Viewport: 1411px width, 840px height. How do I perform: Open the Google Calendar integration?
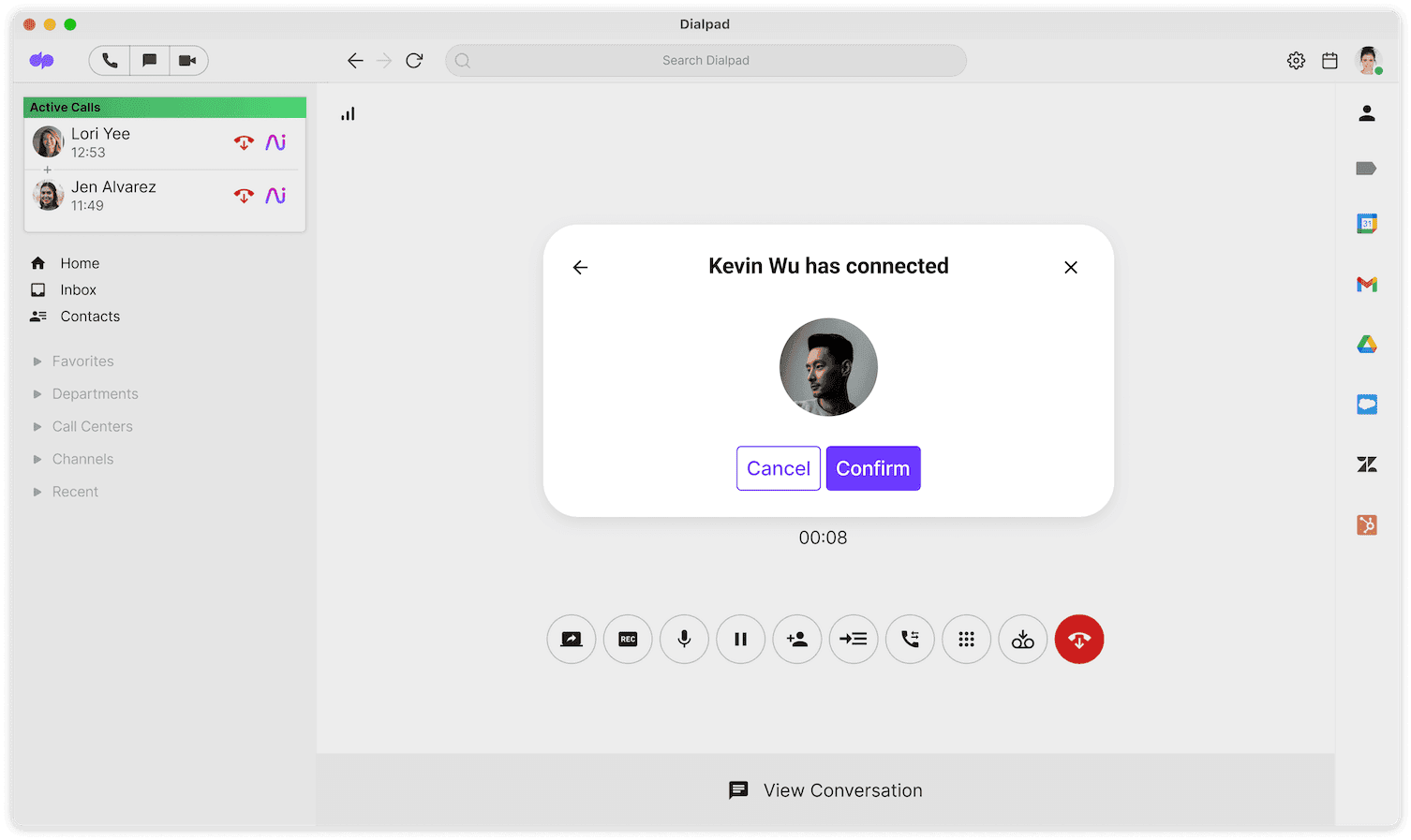pyautogui.click(x=1367, y=223)
